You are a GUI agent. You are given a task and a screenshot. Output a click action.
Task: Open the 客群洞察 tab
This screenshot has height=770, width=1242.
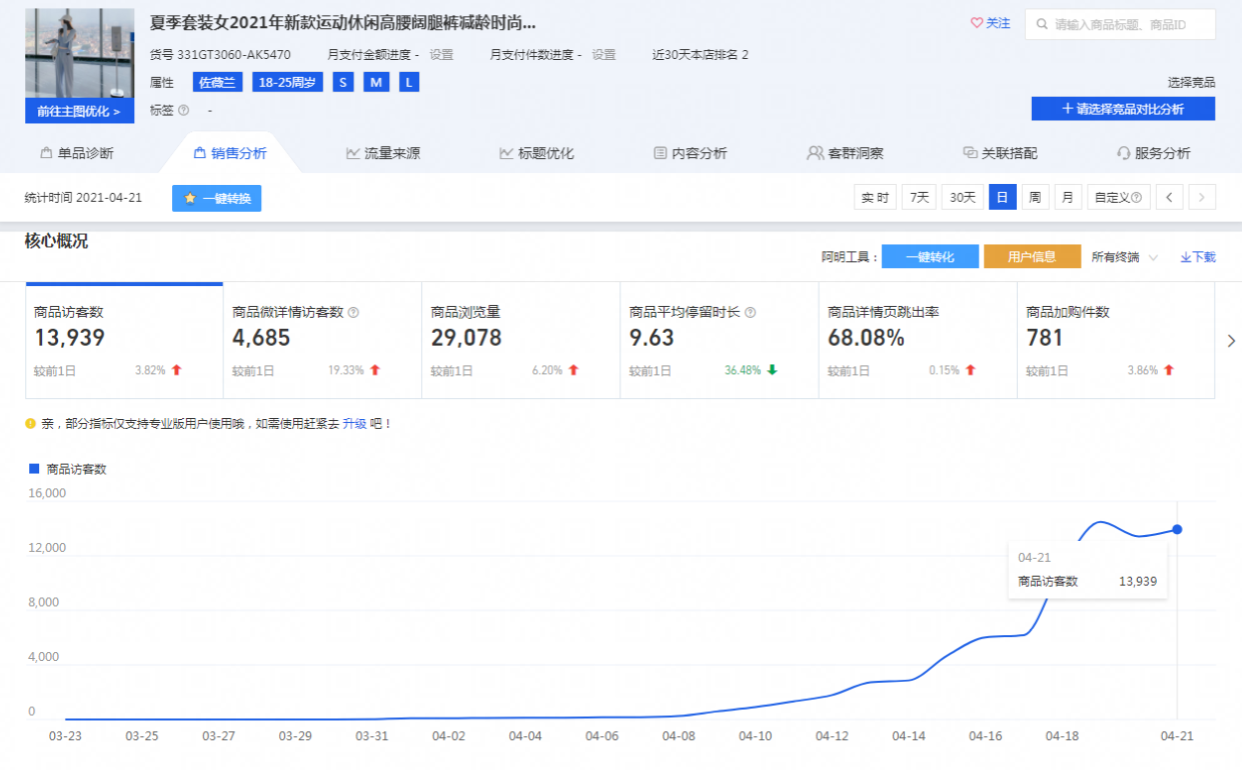click(845, 153)
